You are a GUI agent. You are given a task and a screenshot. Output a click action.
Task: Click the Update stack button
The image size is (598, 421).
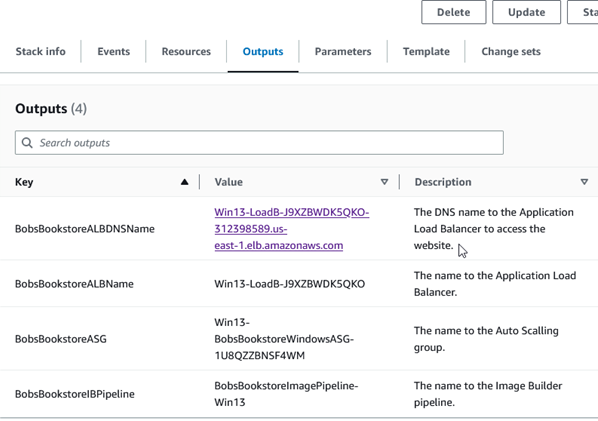click(526, 12)
